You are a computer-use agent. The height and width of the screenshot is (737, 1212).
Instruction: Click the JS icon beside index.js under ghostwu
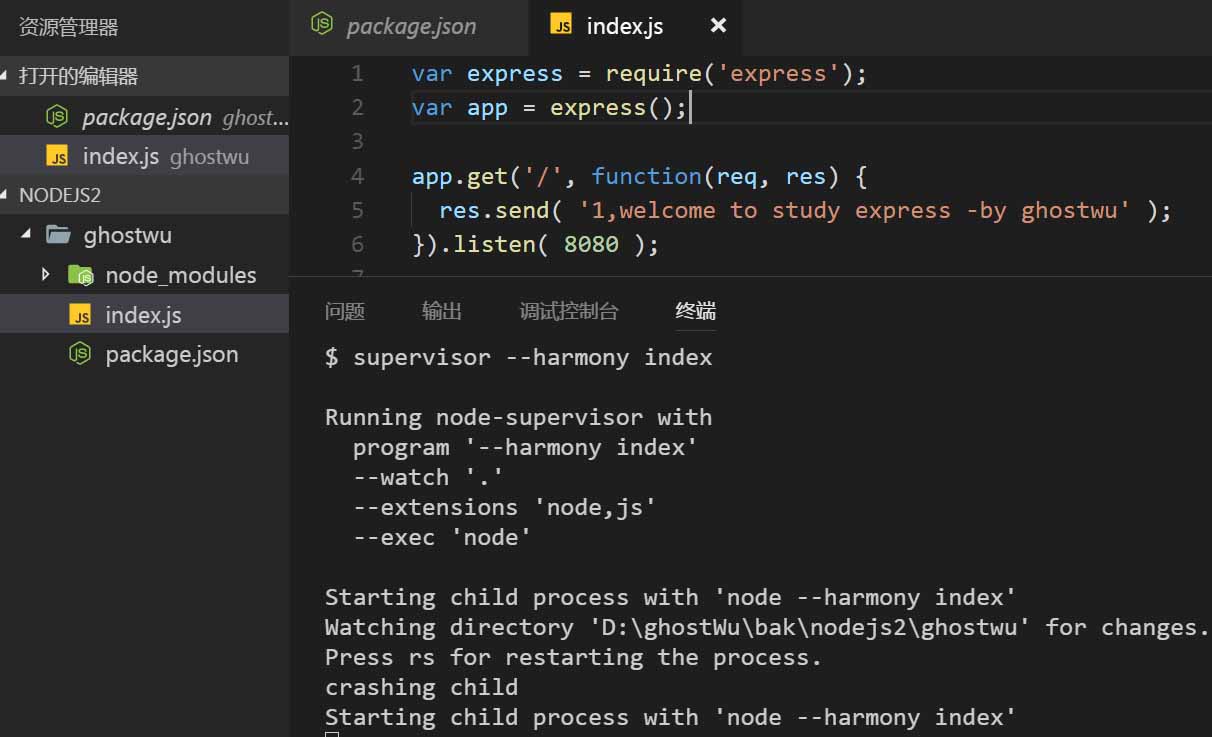[x=81, y=316]
